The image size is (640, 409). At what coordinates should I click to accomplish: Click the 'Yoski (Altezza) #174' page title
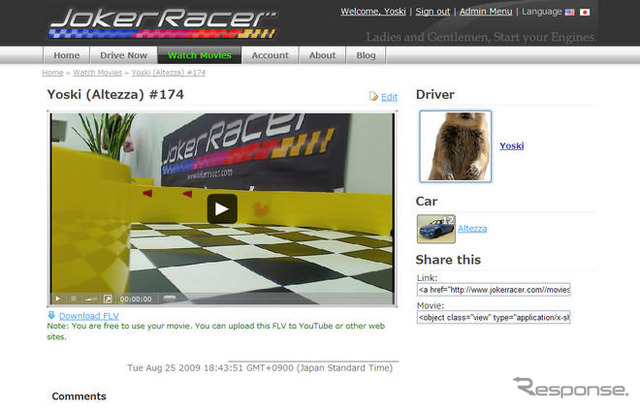point(116,95)
